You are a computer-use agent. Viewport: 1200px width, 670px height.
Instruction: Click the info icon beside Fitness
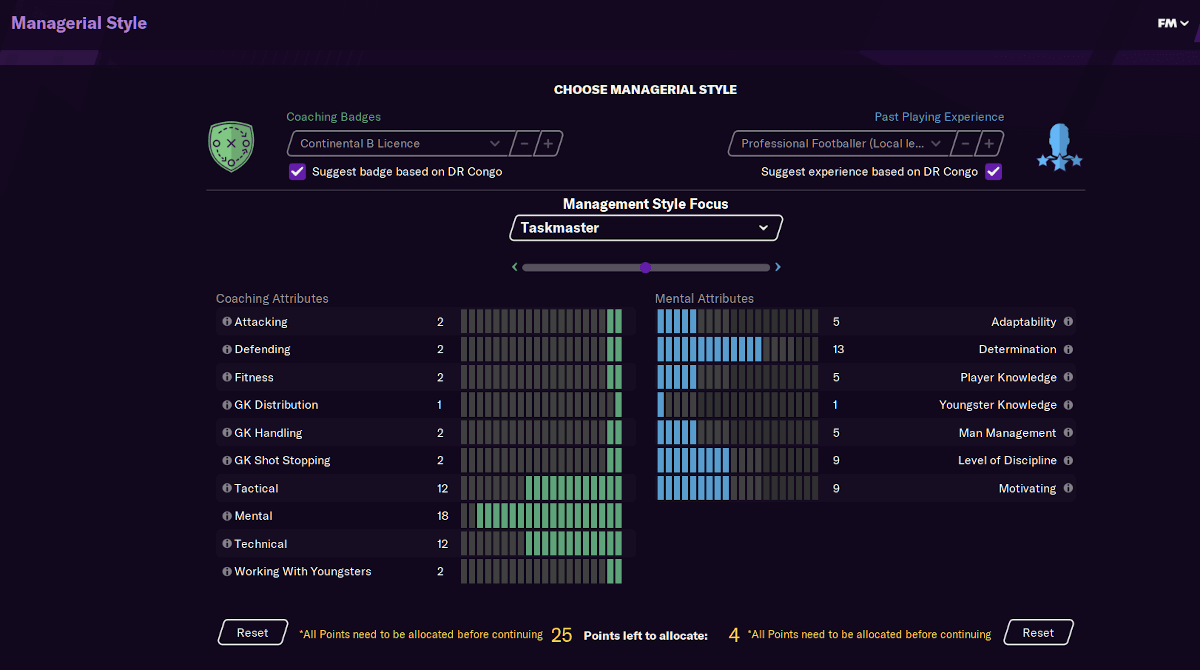coord(227,378)
